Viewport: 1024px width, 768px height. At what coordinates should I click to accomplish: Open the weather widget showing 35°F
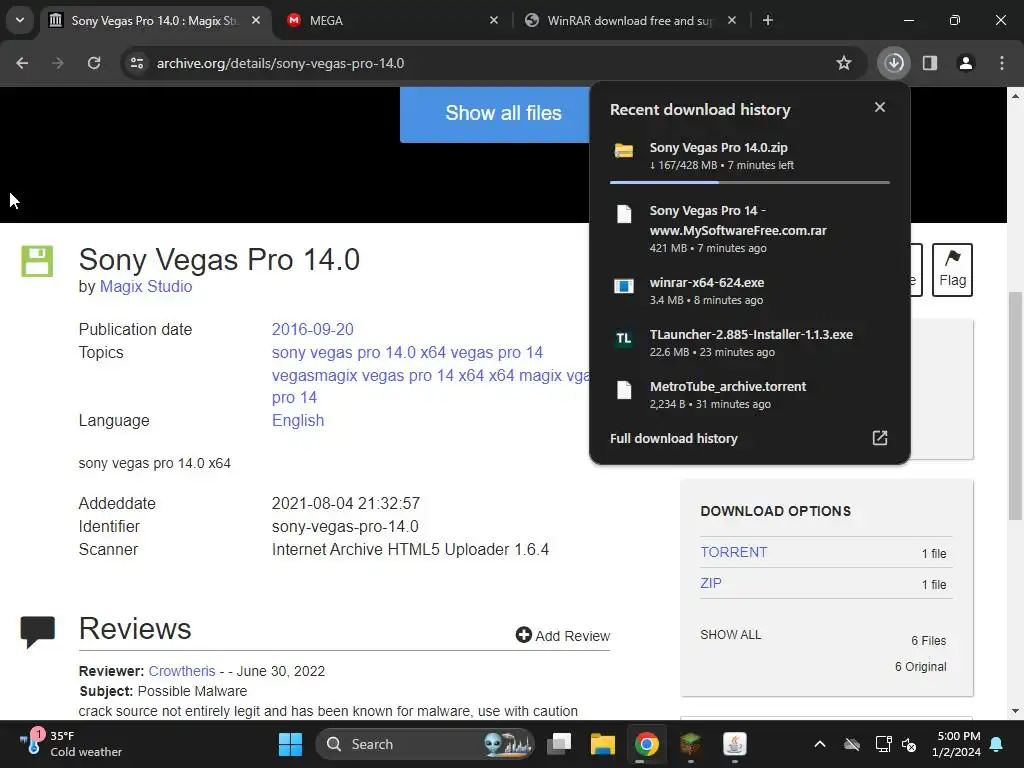pyautogui.click(x=72, y=744)
